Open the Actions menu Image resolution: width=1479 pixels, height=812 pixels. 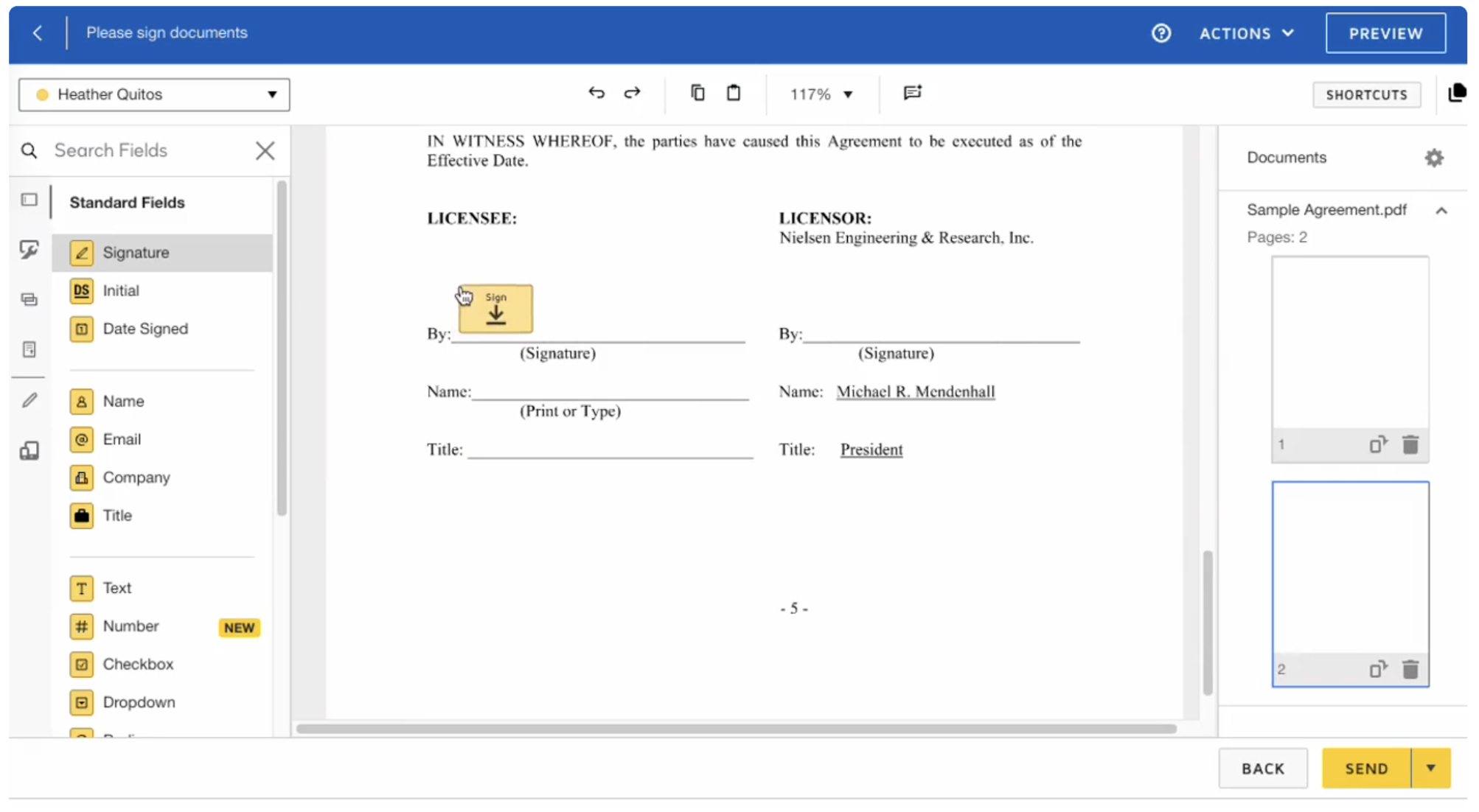[x=1246, y=33]
